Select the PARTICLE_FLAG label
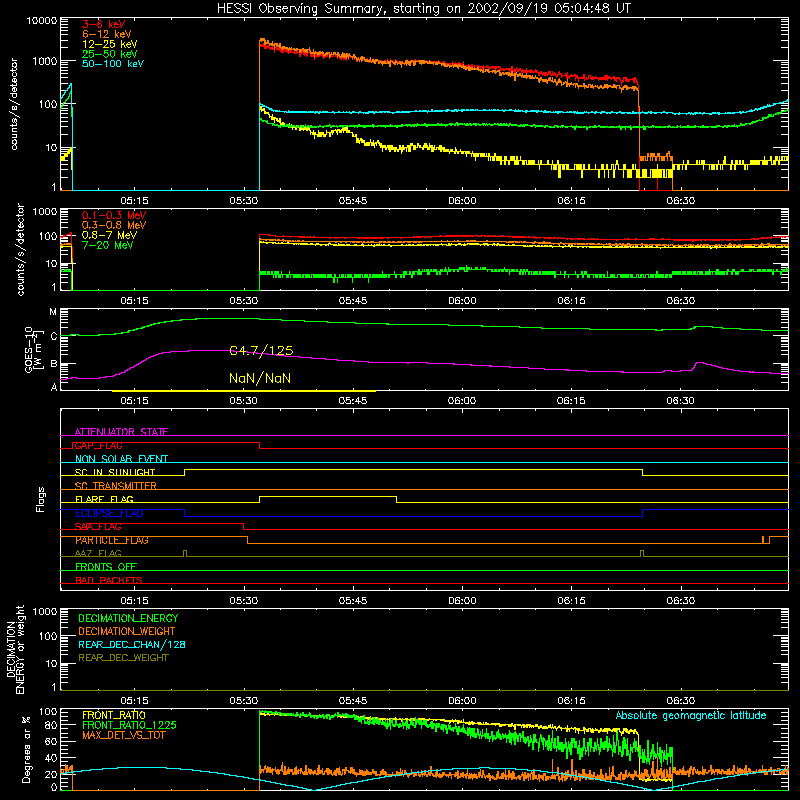800x800 pixels. (x=112, y=540)
